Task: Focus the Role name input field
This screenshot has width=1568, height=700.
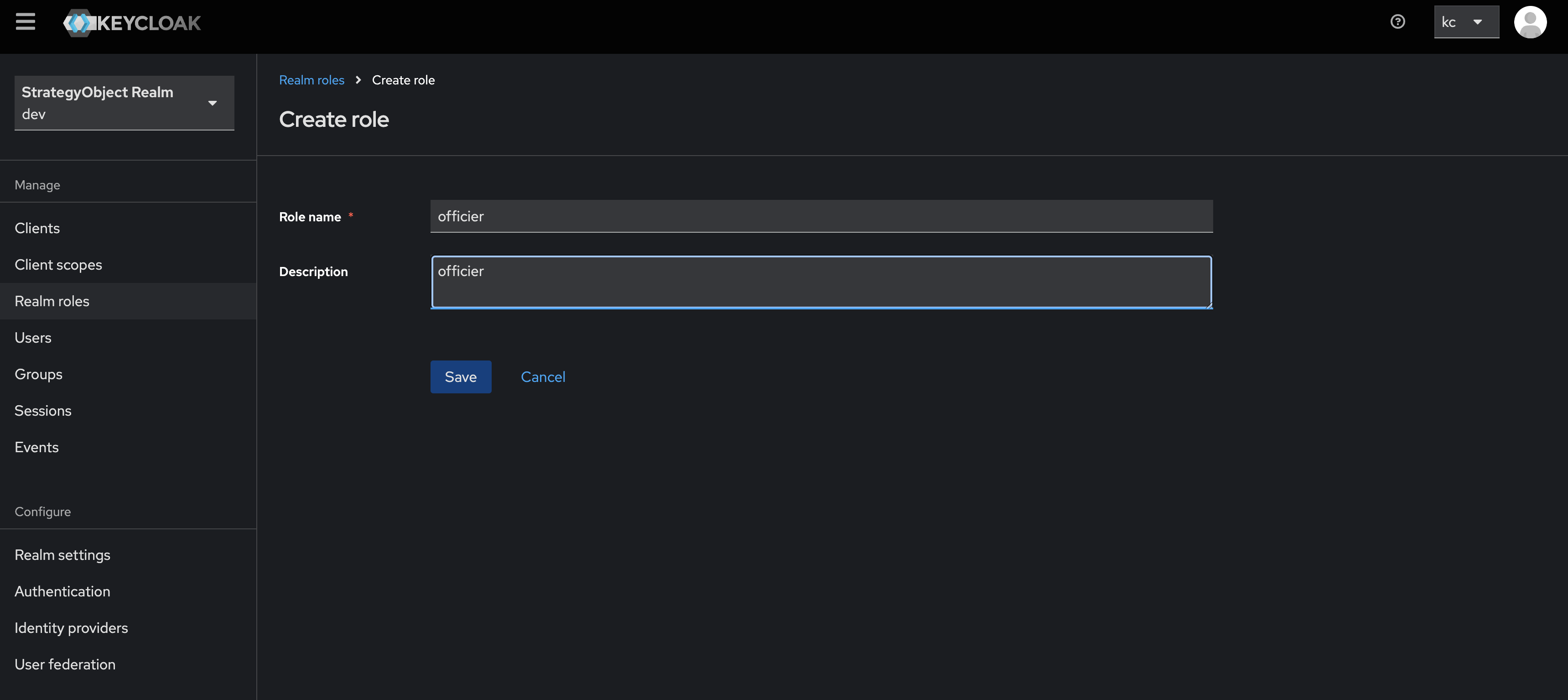Action: 820,216
